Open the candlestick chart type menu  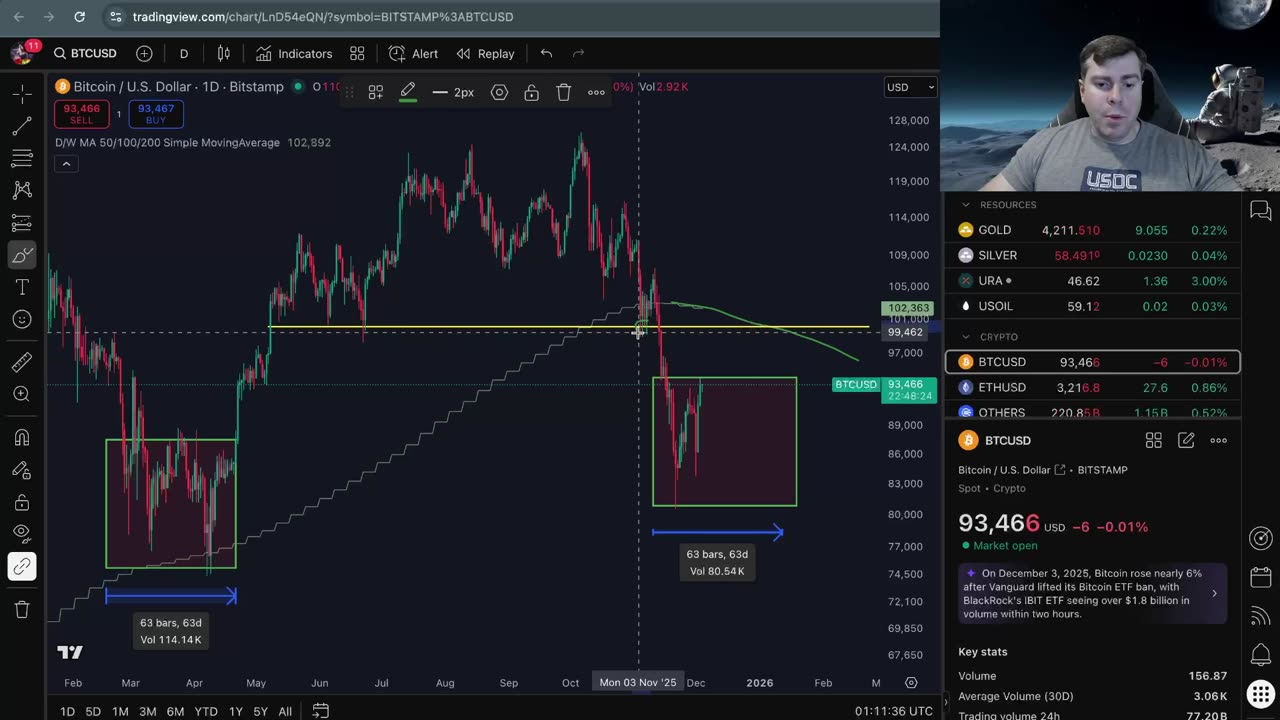click(x=224, y=53)
